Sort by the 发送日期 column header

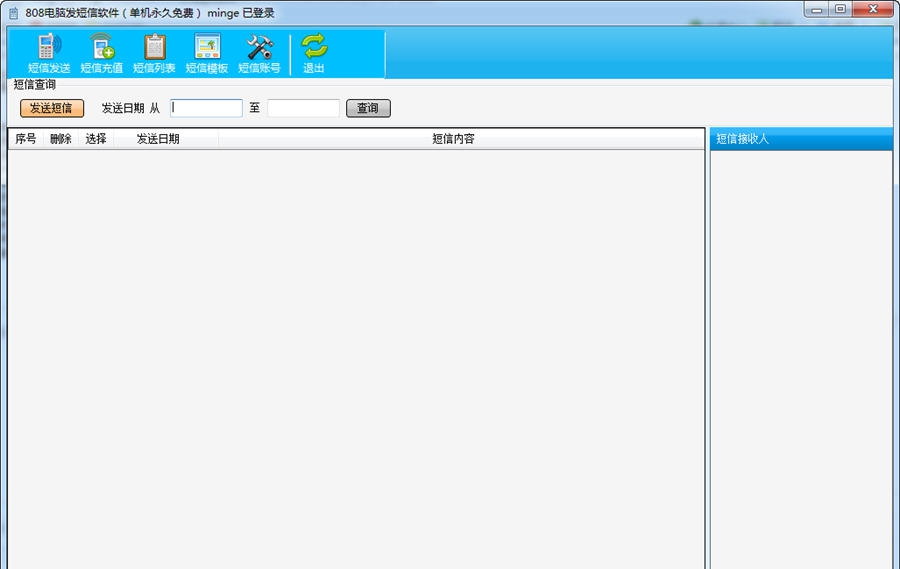coord(158,139)
